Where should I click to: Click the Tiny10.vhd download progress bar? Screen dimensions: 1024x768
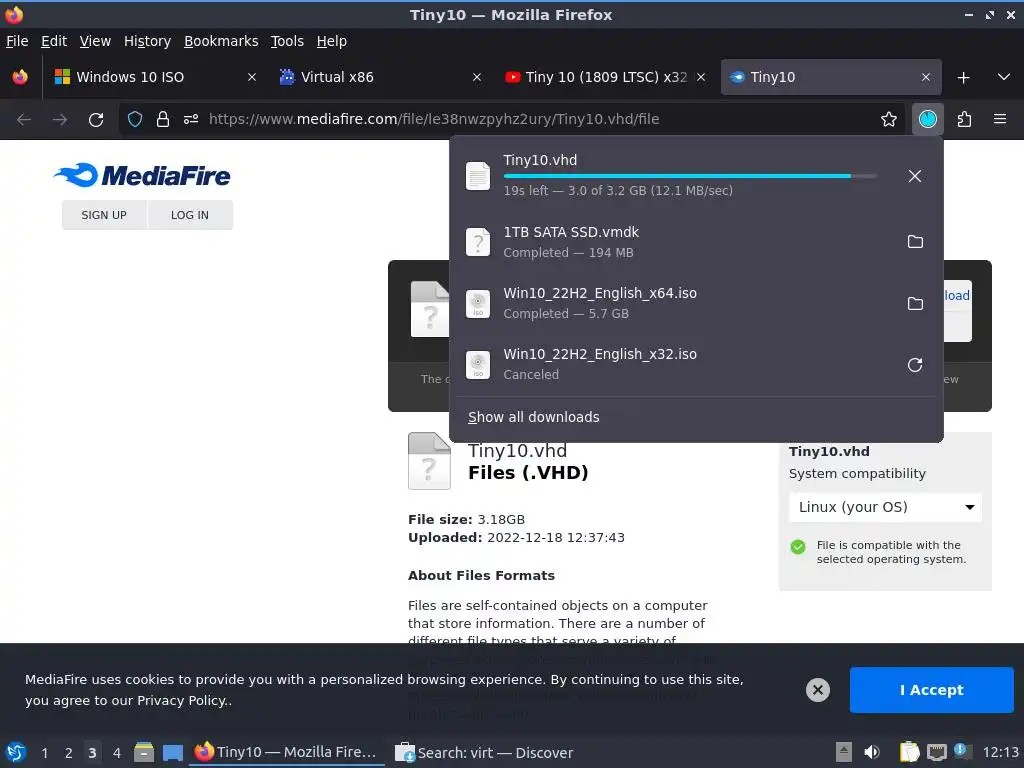pos(690,176)
